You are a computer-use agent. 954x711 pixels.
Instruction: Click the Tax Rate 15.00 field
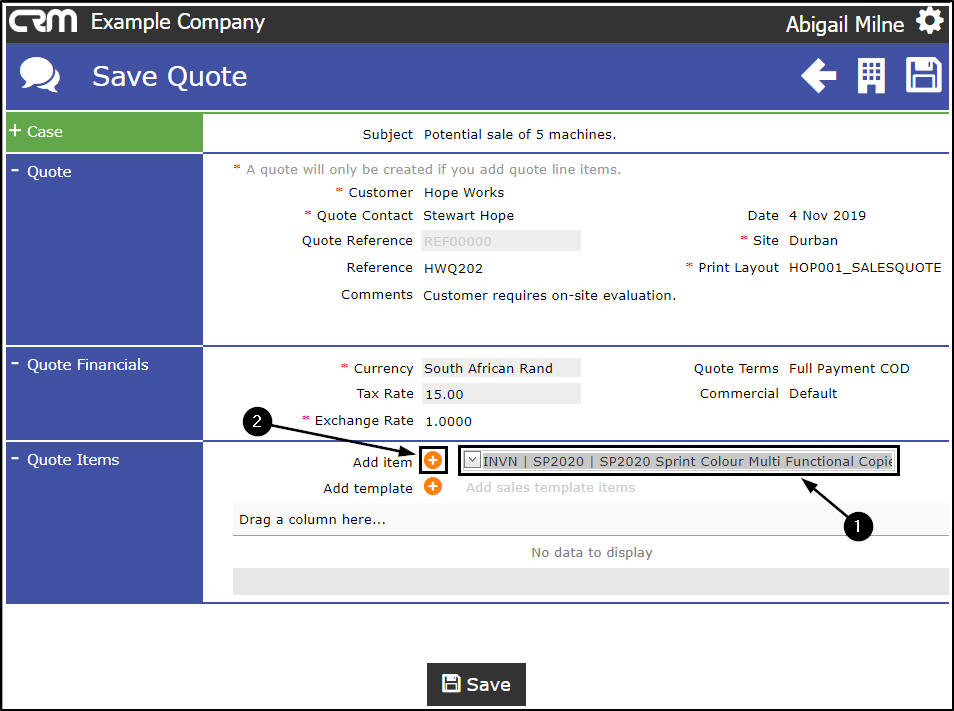[x=501, y=394]
